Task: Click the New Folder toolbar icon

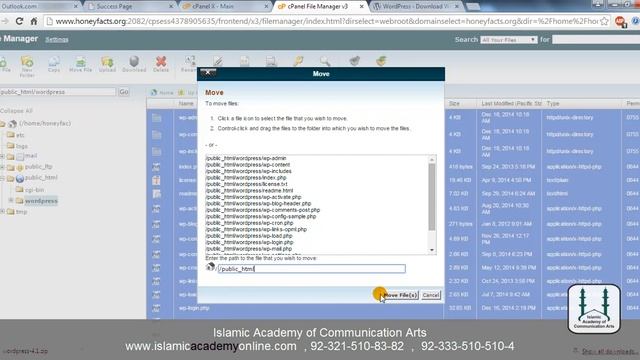Action: coord(27,62)
